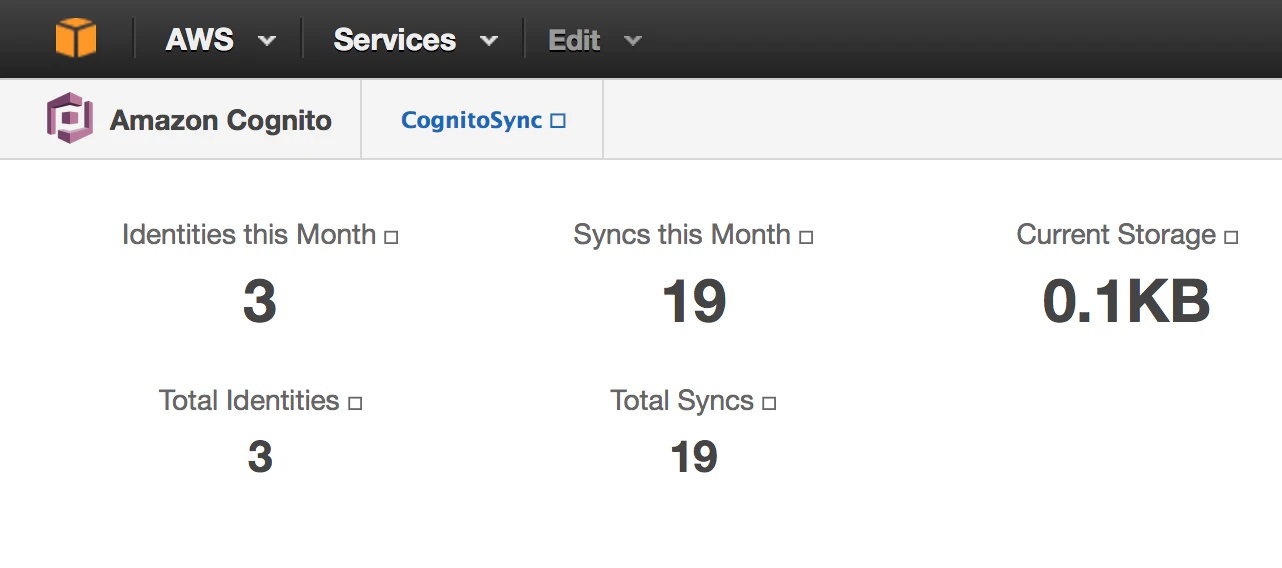
Task: Click info icon beside Total Syncs
Action: pos(769,404)
